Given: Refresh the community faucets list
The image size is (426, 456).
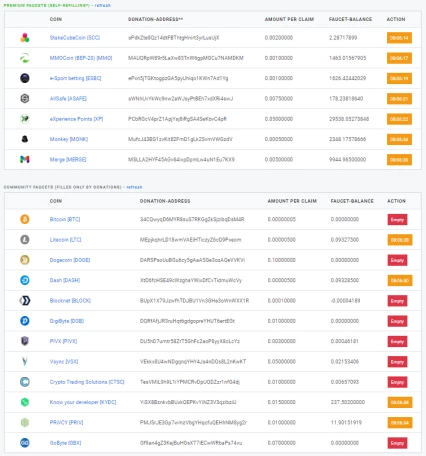Looking at the screenshot, I should 134,187.
